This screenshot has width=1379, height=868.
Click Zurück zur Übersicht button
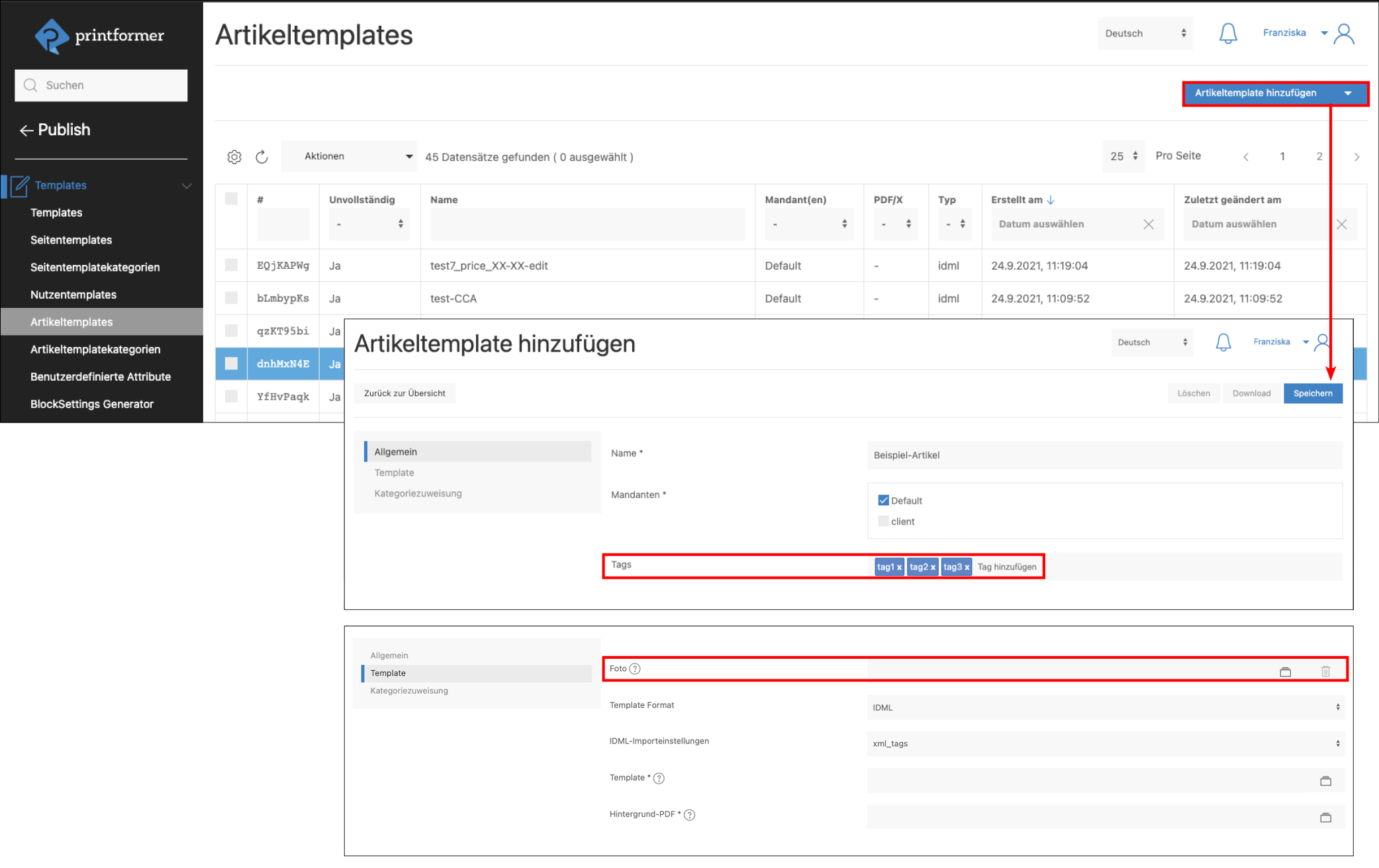[x=404, y=393]
